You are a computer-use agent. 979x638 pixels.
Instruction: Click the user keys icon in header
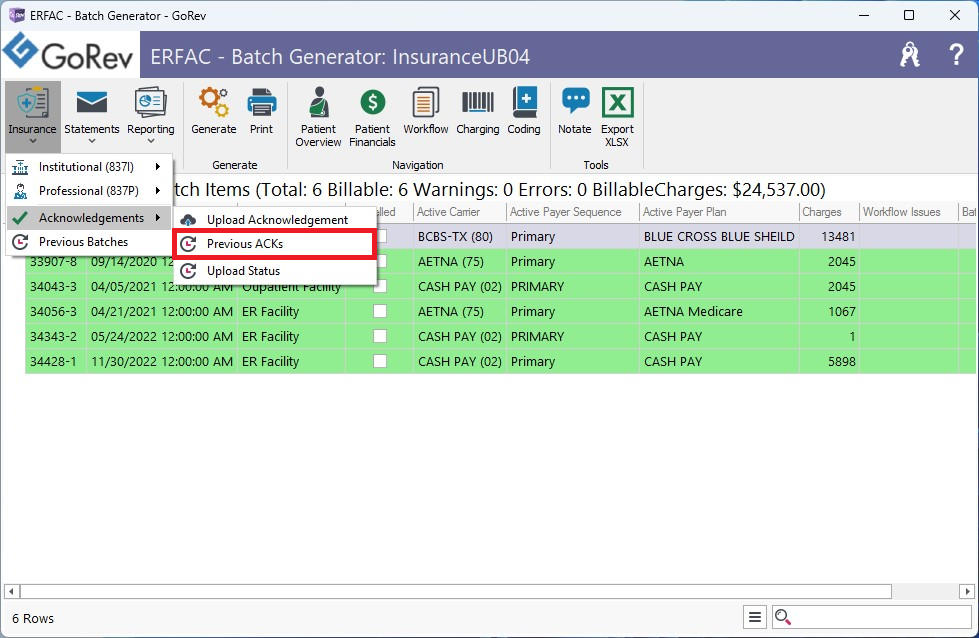pos(910,55)
